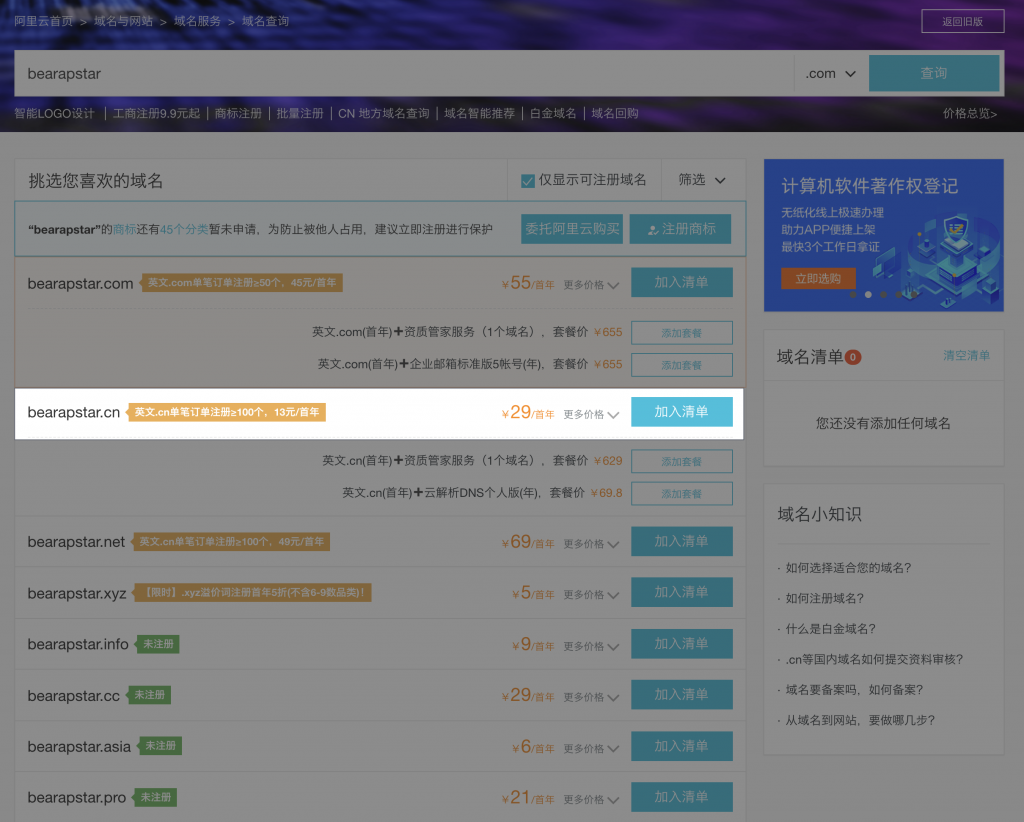Expand 更多价格 for bearapstar.net

591,544
